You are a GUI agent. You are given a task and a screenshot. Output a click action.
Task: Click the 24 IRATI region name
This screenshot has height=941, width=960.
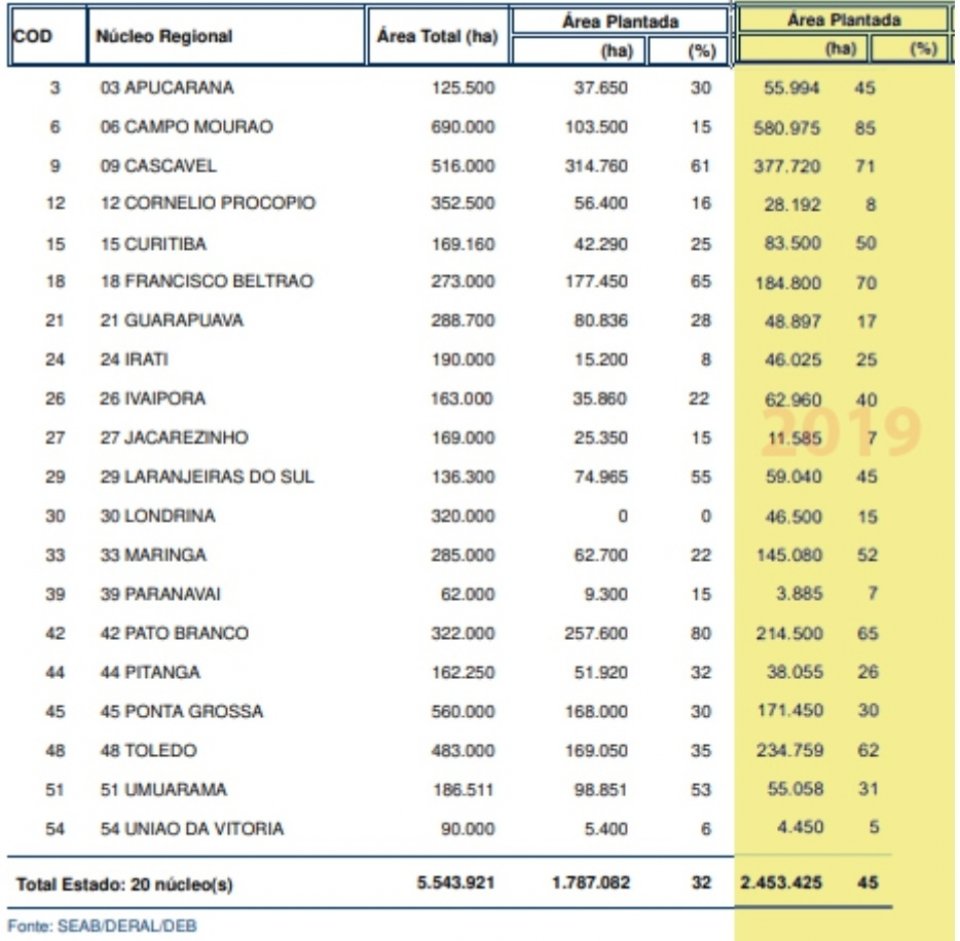[x=134, y=359]
